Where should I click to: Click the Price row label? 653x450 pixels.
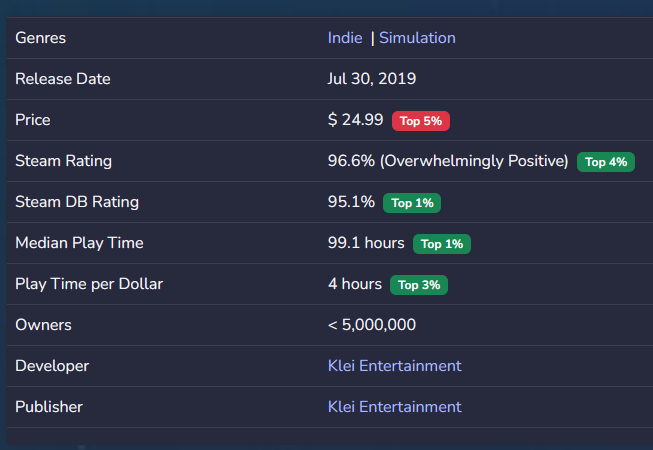pyautogui.click(x=32, y=120)
